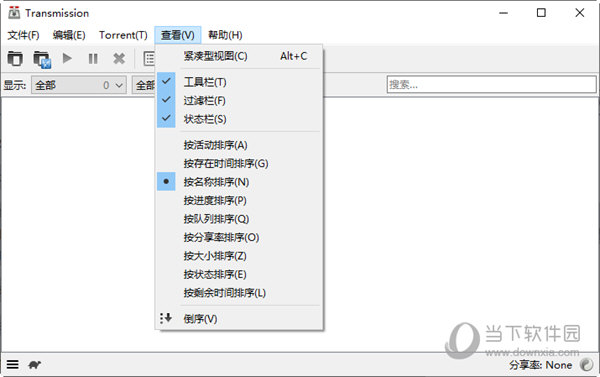Click the remove torrent X icon
600x377 pixels.
(119, 59)
